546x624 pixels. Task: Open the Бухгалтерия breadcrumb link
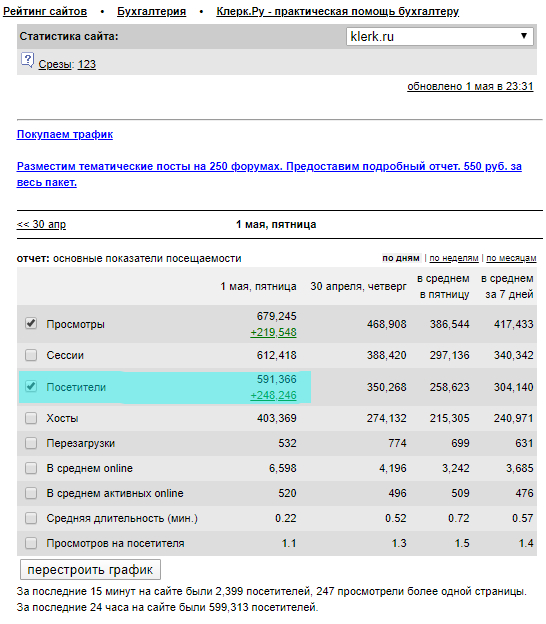click(152, 11)
